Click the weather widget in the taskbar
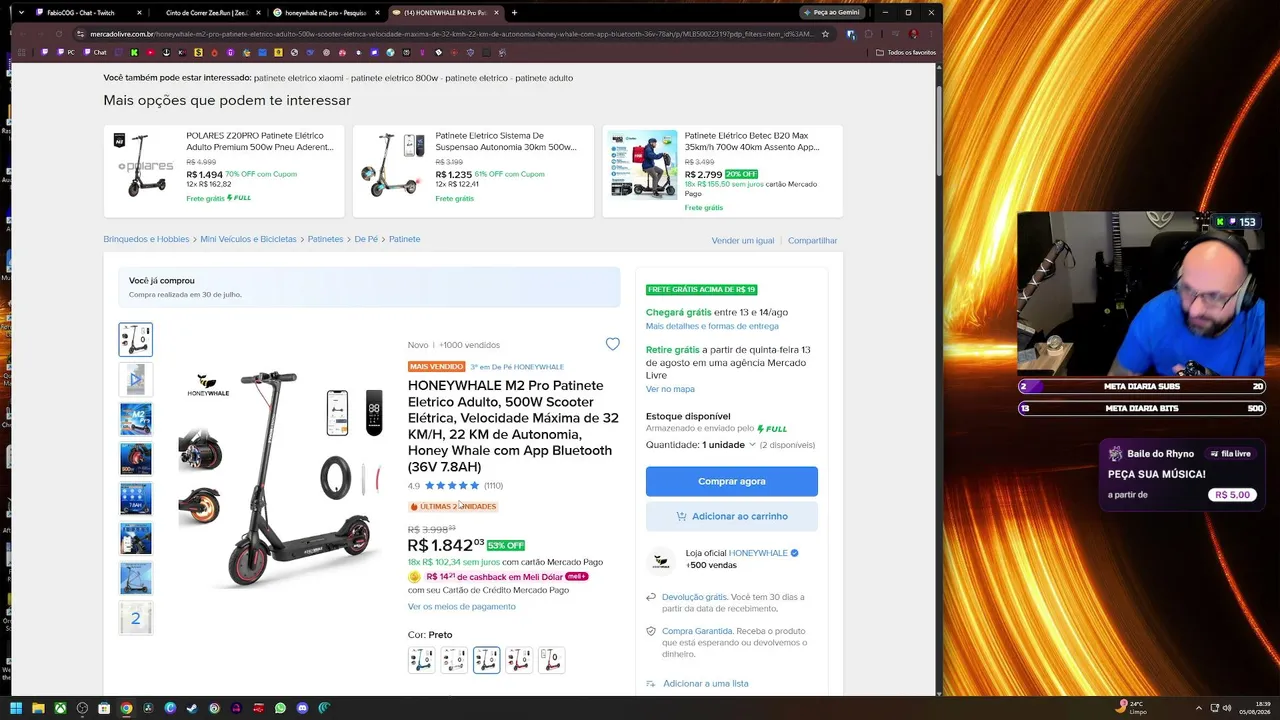Image resolution: width=1280 pixels, height=720 pixels. click(x=1132, y=708)
